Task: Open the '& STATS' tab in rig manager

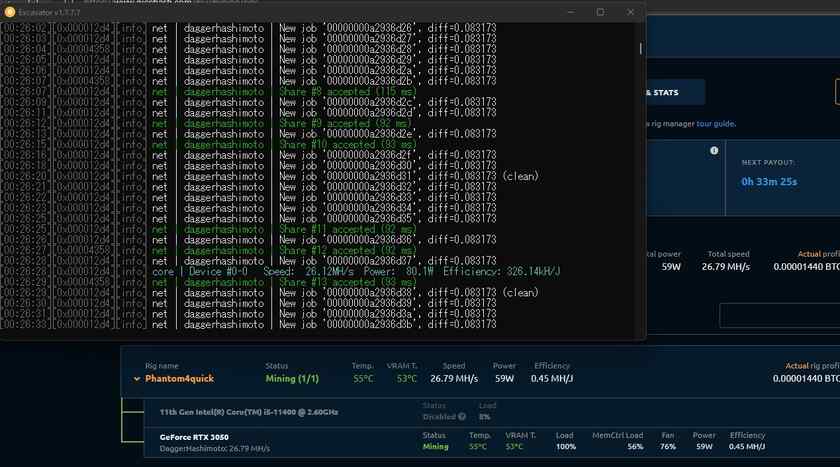Action: coord(675,93)
